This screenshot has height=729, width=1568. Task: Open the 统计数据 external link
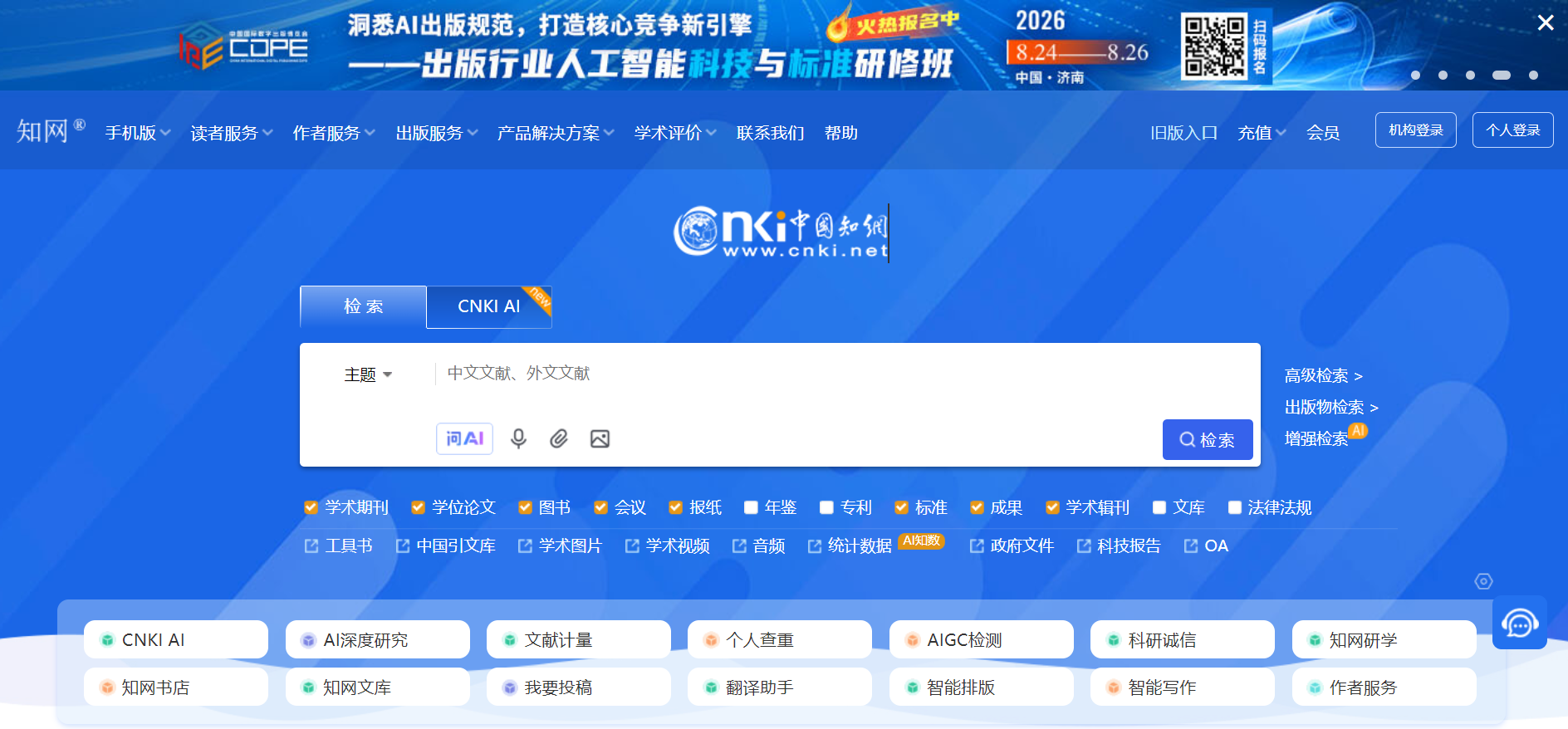pyautogui.click(x=850, y=546)
